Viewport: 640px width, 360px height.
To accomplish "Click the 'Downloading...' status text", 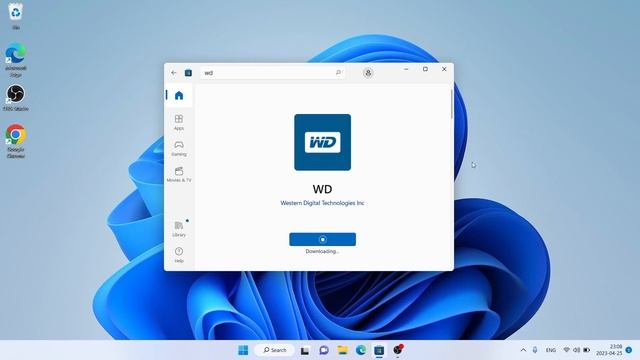I will (x=322, y=251).
